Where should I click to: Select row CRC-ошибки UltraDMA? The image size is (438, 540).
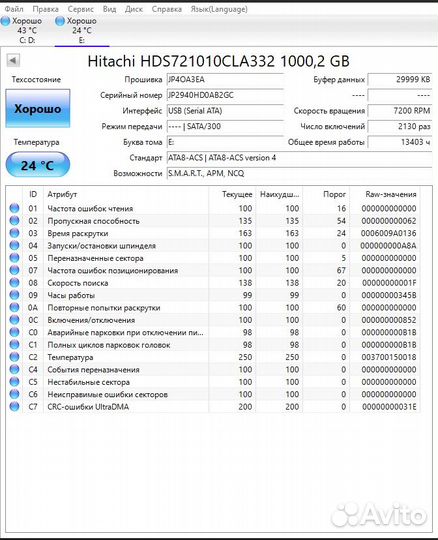213,407
